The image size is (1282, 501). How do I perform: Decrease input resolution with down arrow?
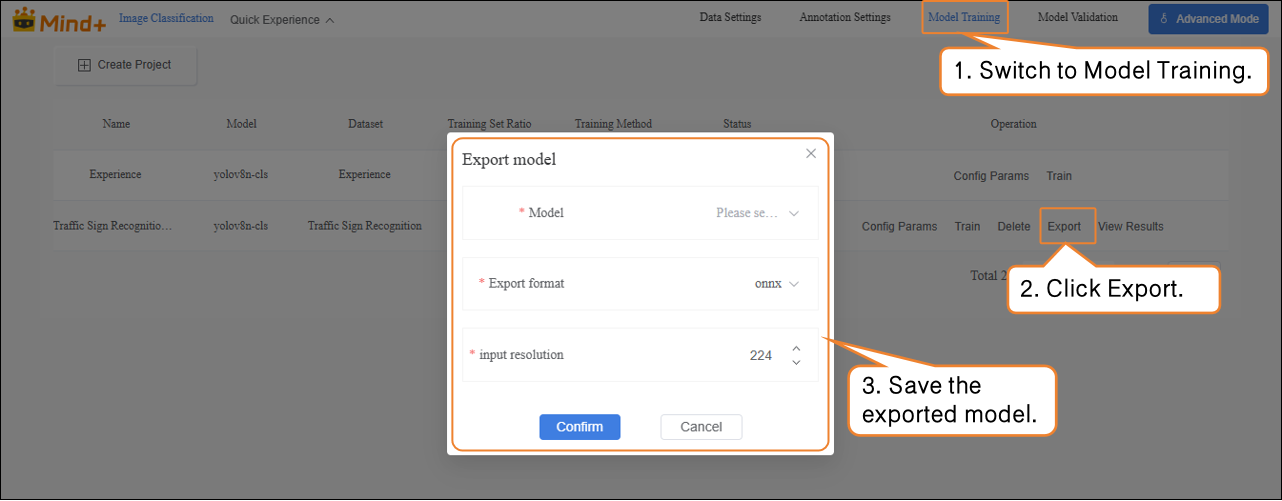pos(796,362)
